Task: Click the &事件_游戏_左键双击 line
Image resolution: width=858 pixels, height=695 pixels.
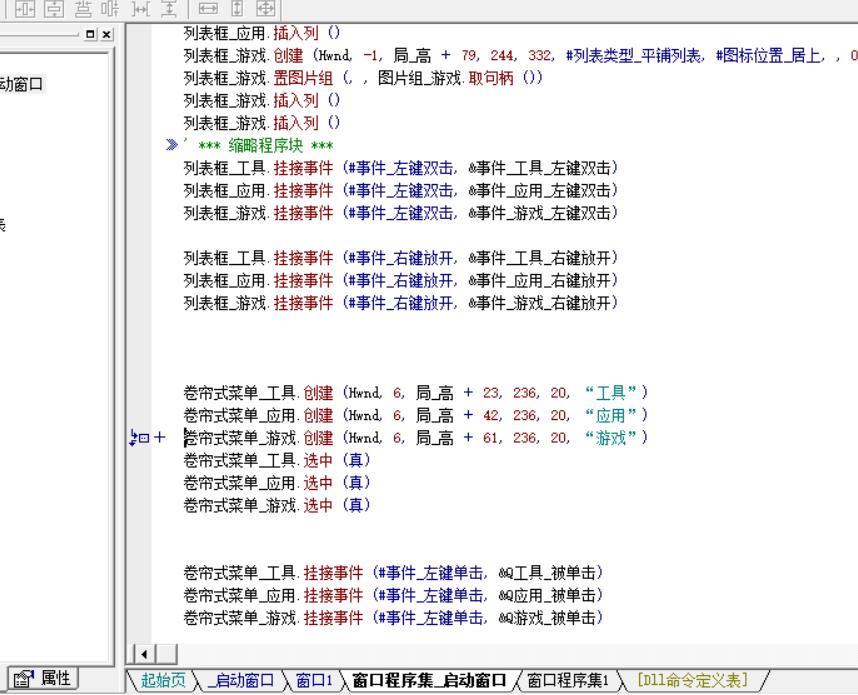Action: coord(401,212)
